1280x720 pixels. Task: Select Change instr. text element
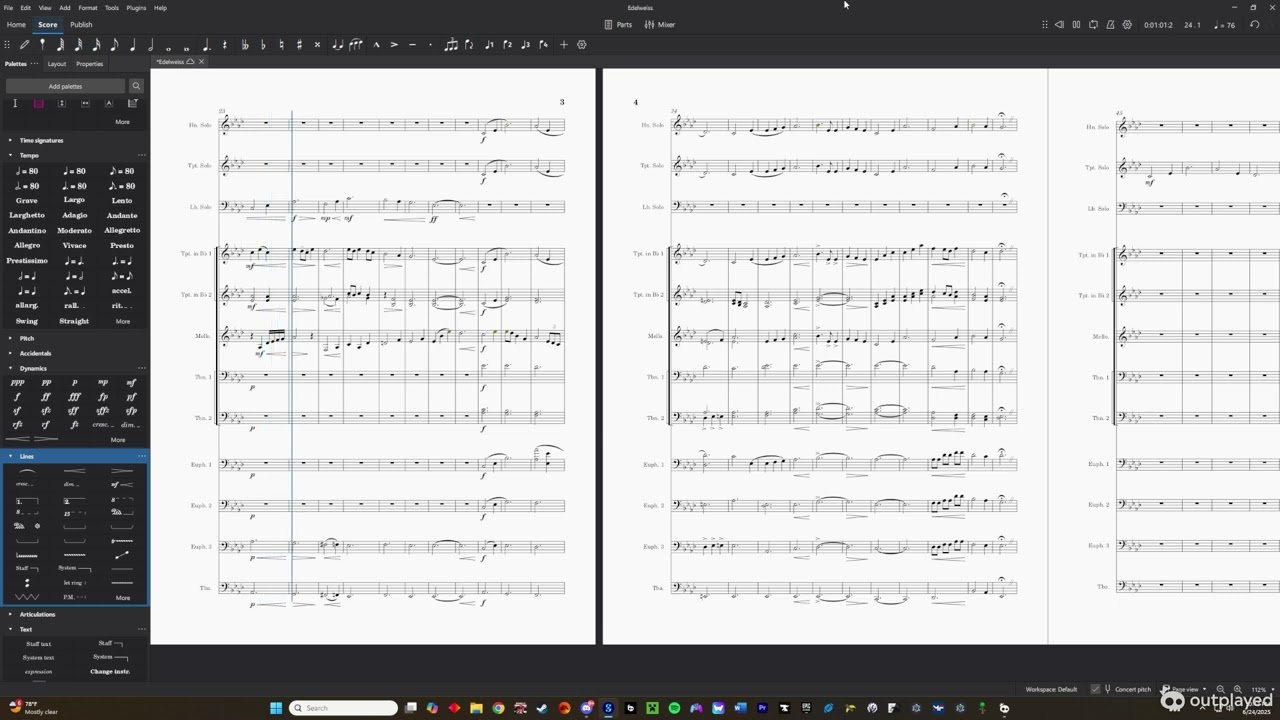[110, 671]
